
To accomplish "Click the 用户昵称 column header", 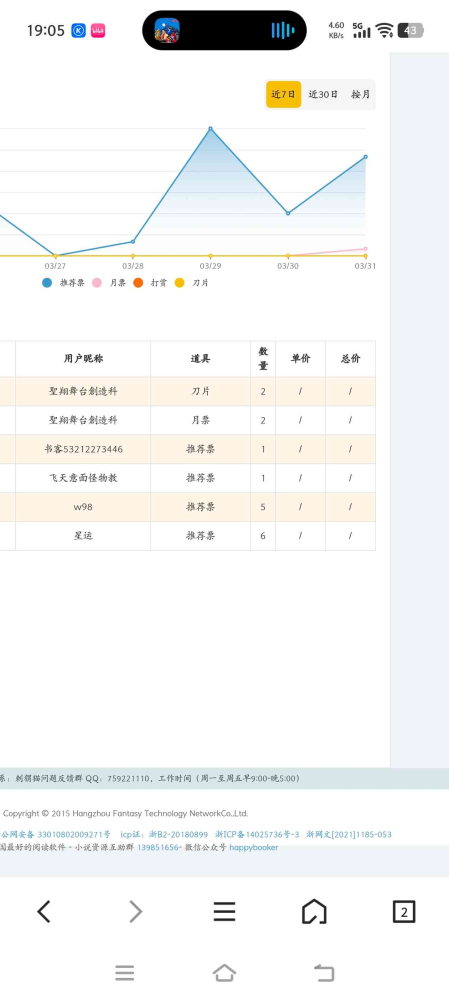I will coord(83,359).
